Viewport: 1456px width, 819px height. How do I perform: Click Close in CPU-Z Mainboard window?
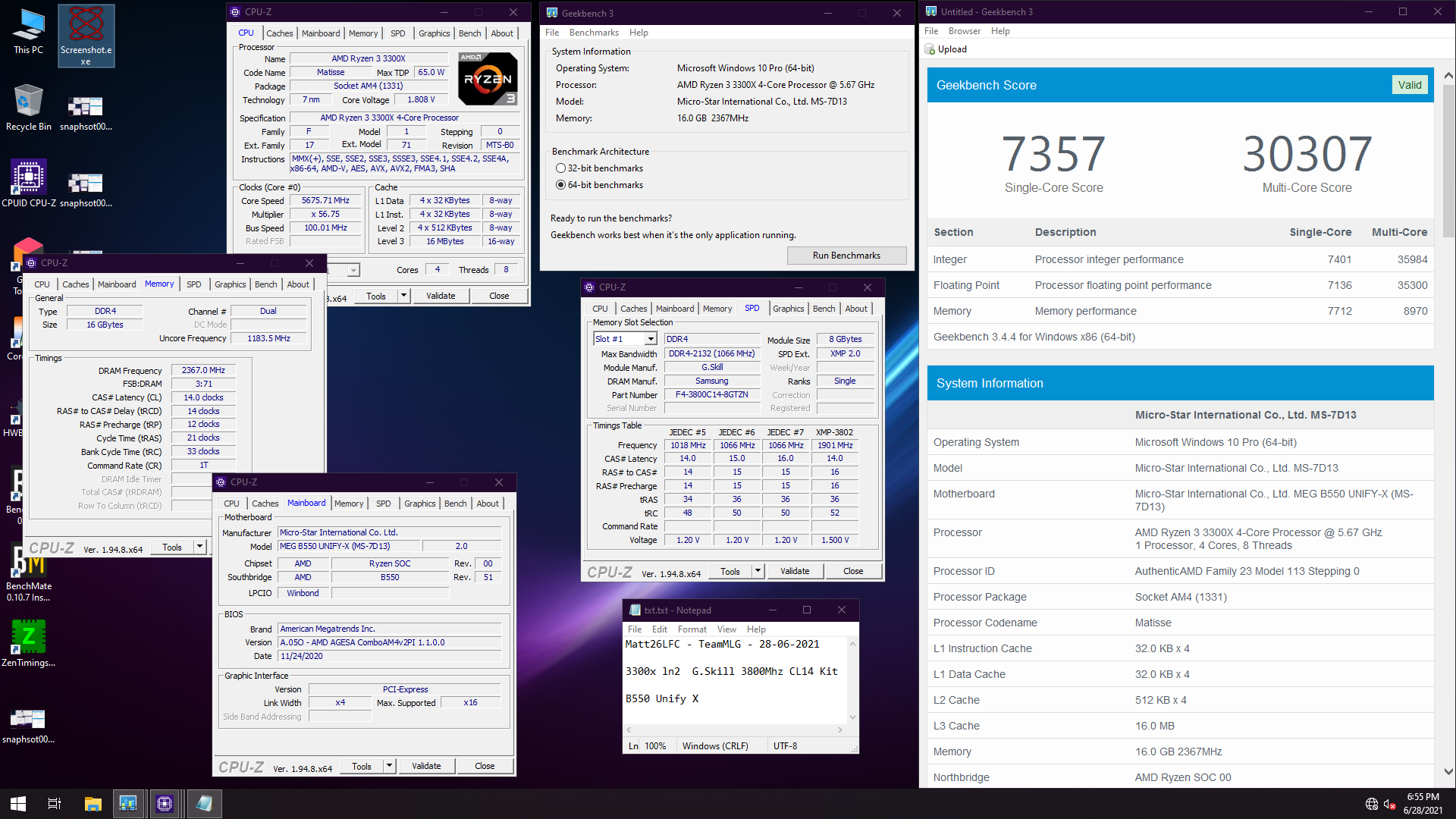(485, 766)
